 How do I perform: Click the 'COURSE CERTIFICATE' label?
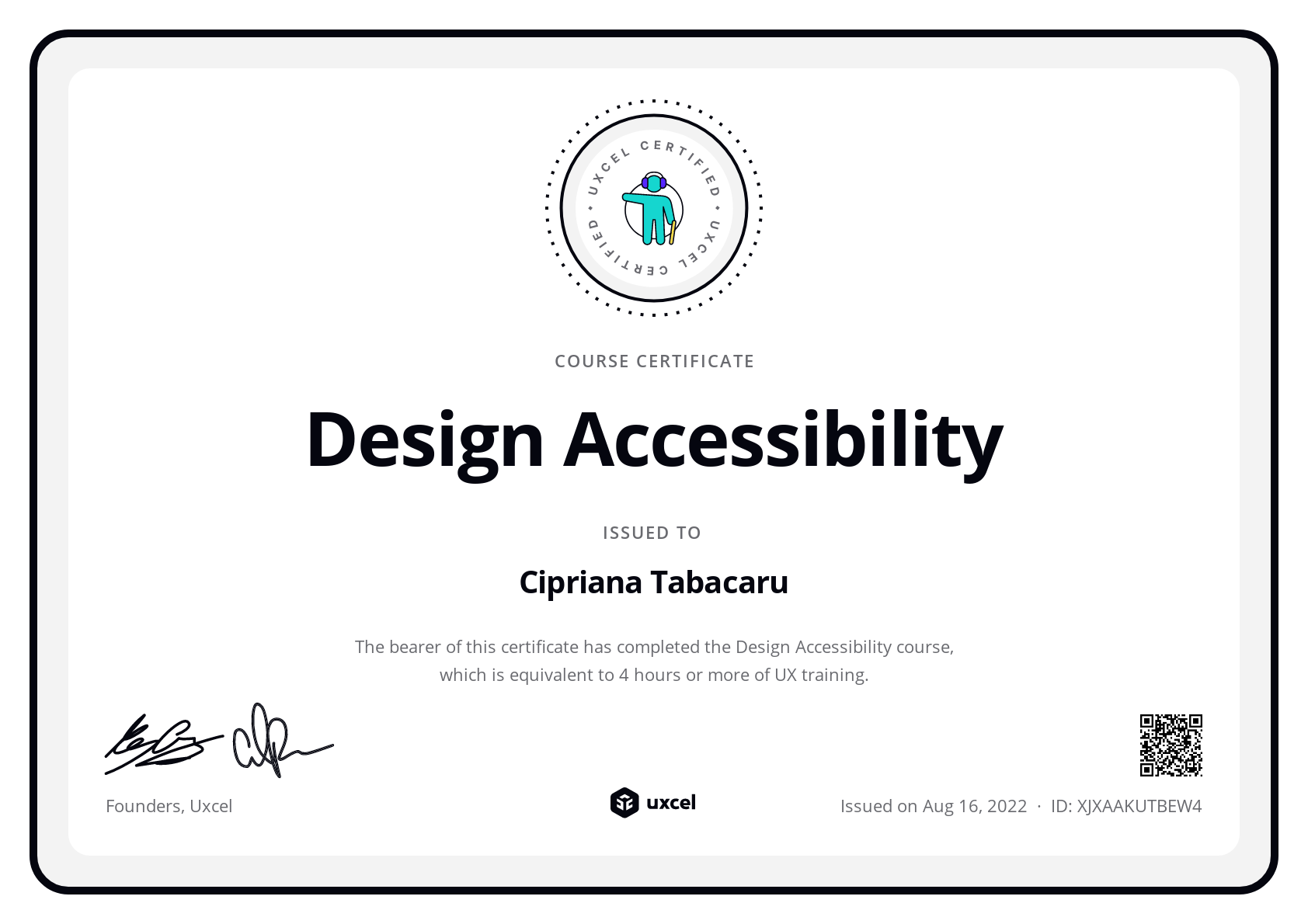[x=654, y=361]
